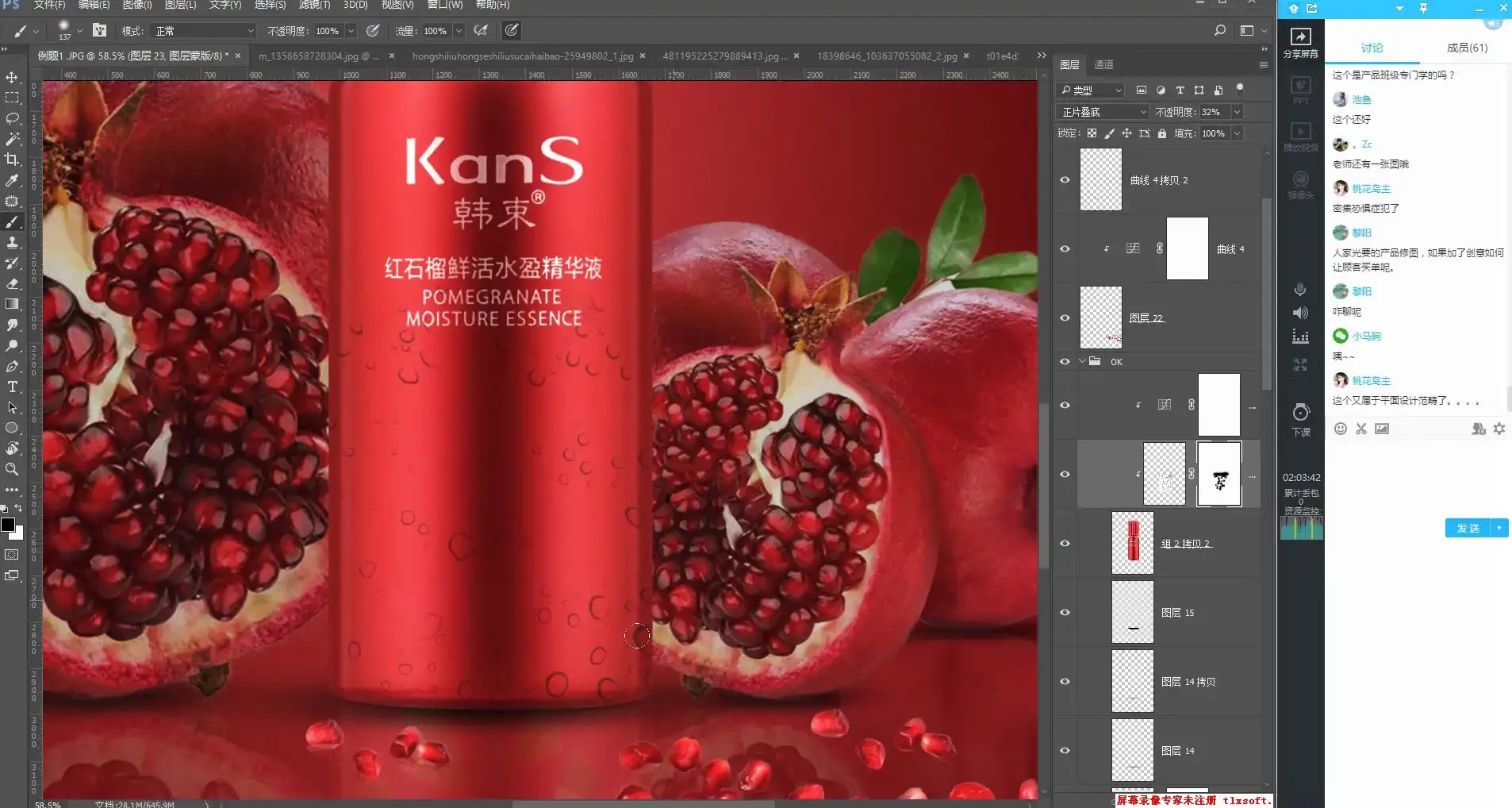Image resolution: width=1512 pixels, height=808 pixels.
Task: Select the Move tool
Action: click(x=12, y=78)
